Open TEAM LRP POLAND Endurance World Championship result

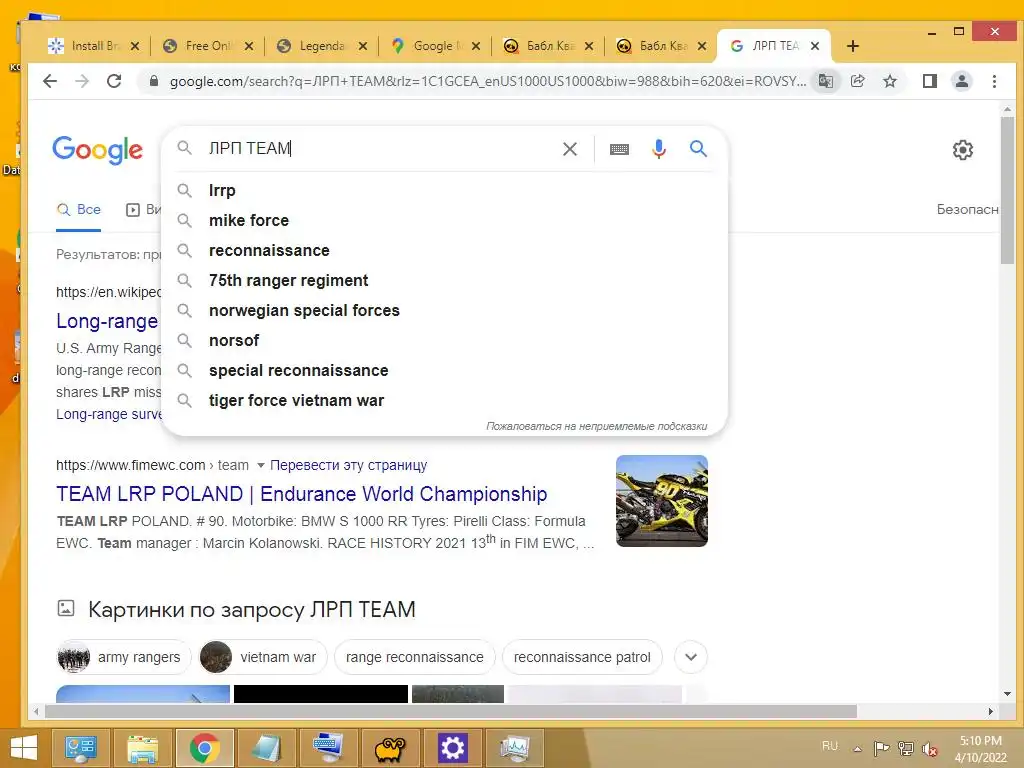click(302, 494)
